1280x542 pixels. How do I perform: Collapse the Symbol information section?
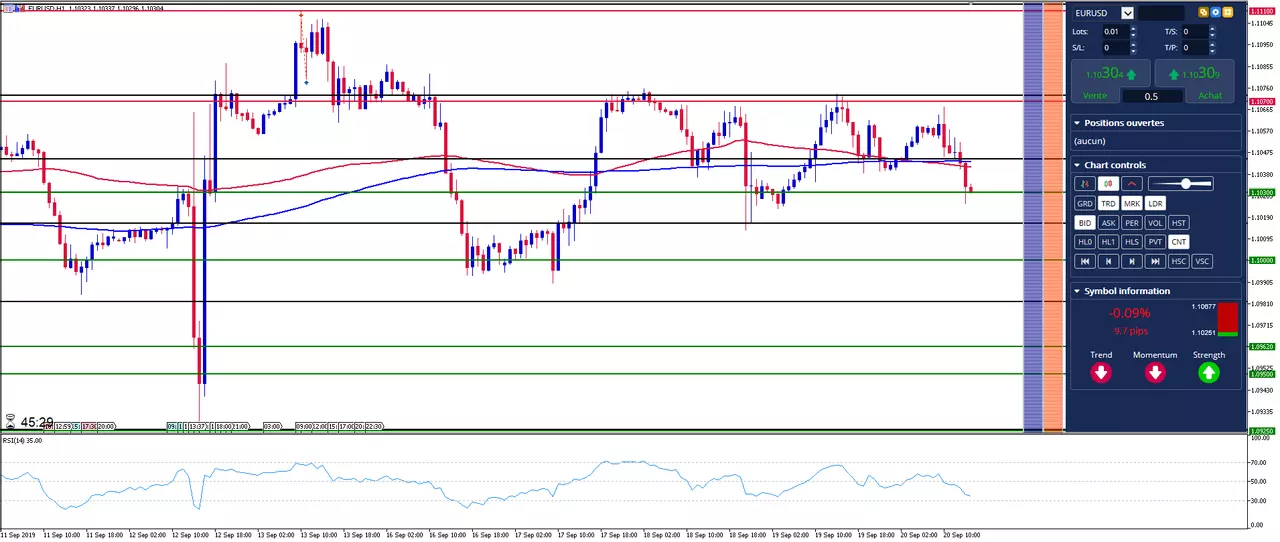[x=1077, y=291]
